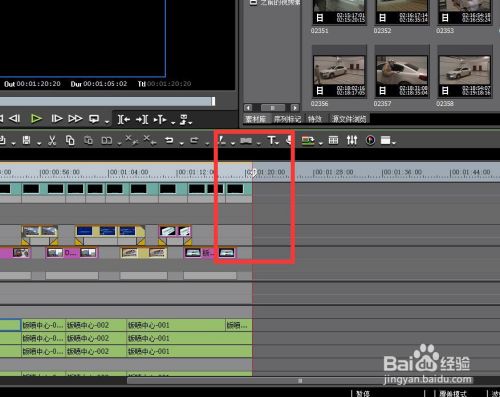Click the Ripple delete icon
Screen dimensions: 500x397
[x=149, y=140]
